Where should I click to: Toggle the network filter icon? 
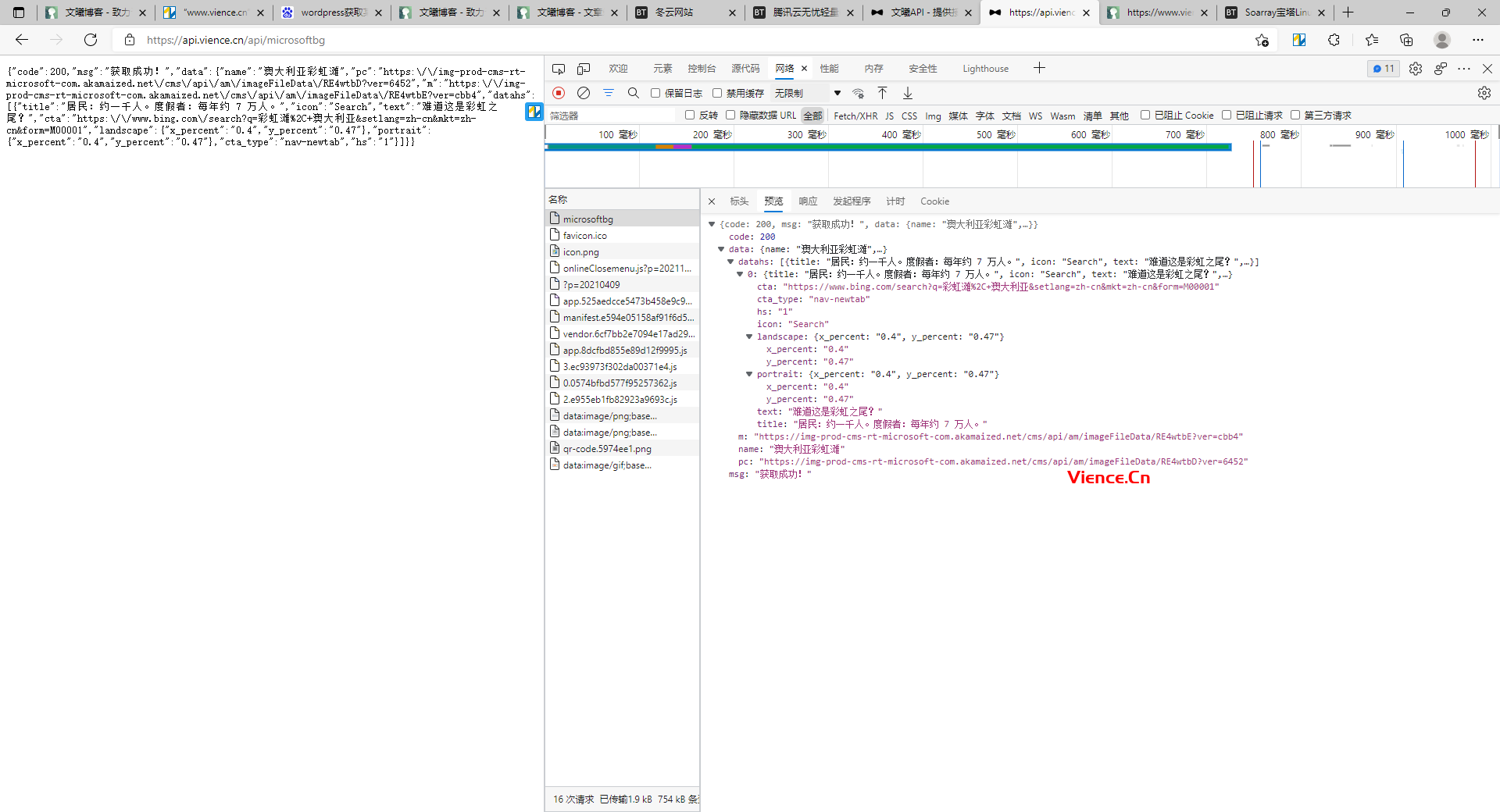tap(609, 93)
